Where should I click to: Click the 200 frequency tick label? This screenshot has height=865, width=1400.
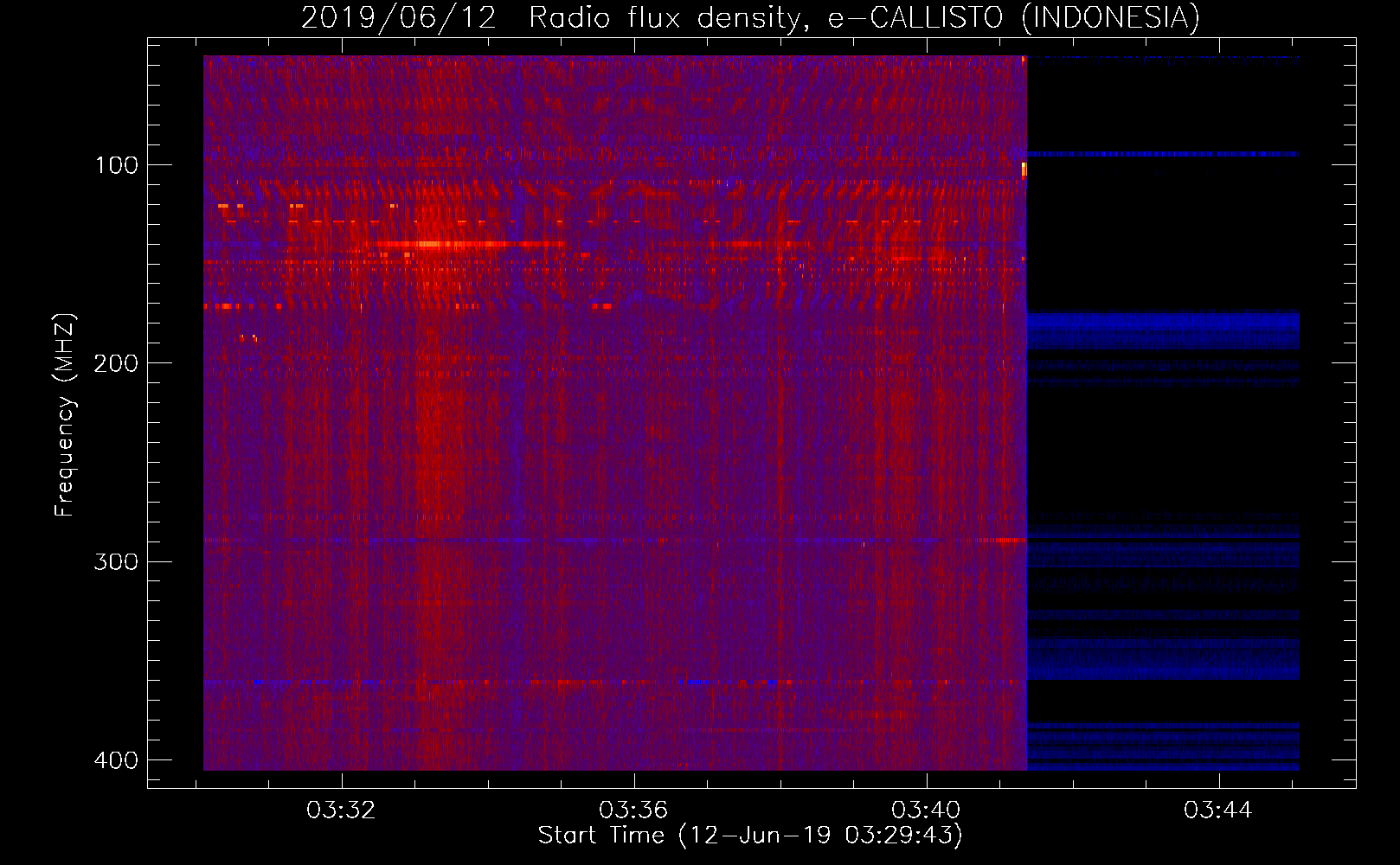(x=116, y=363)
